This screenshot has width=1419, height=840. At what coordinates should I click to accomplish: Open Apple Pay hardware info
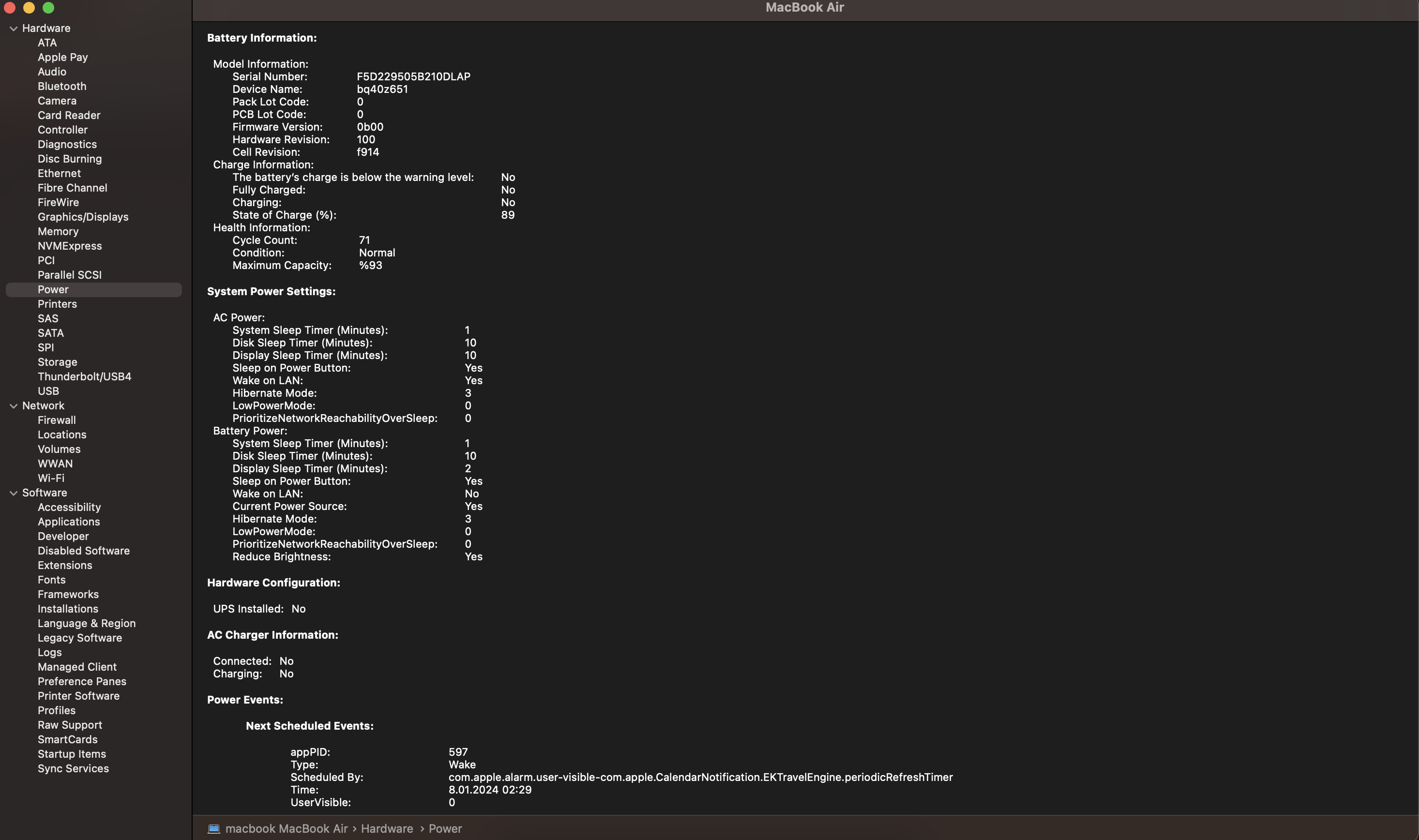pyautogui.click(x=63, y=57)
